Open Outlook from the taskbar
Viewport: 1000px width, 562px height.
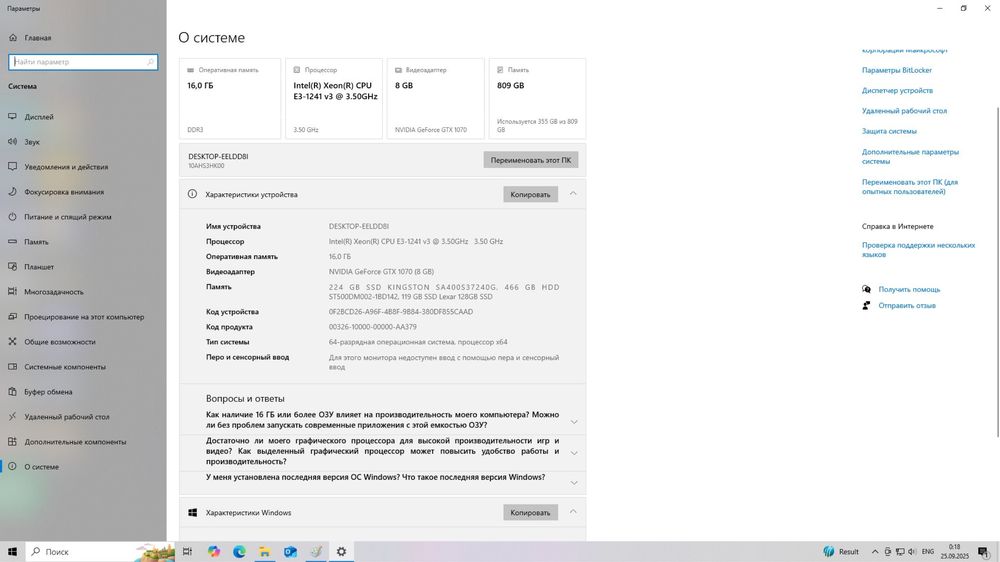pos(290,552)
